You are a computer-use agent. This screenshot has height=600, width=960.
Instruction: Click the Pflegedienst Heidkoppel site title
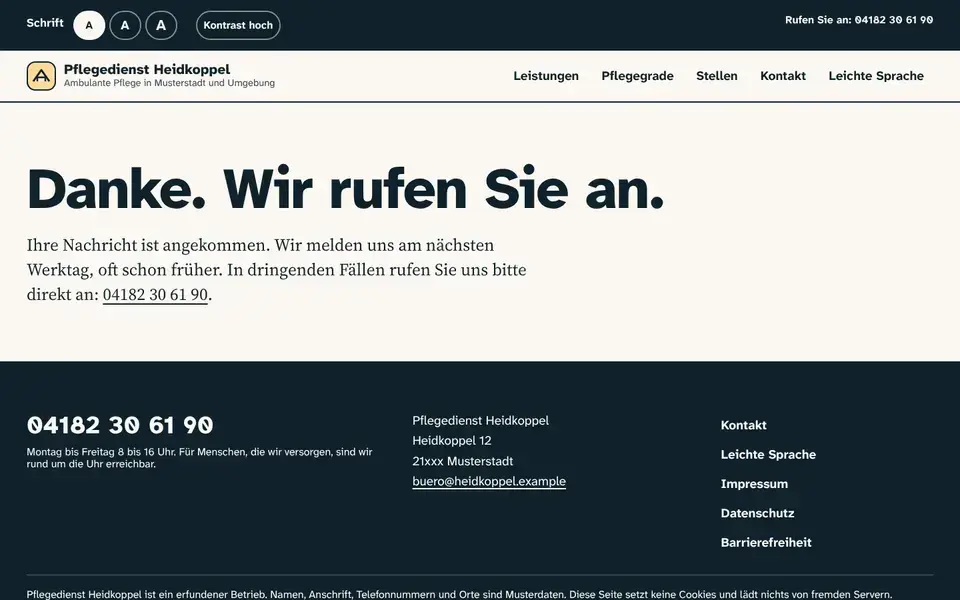pyautogui.click(x=147, y=69)
